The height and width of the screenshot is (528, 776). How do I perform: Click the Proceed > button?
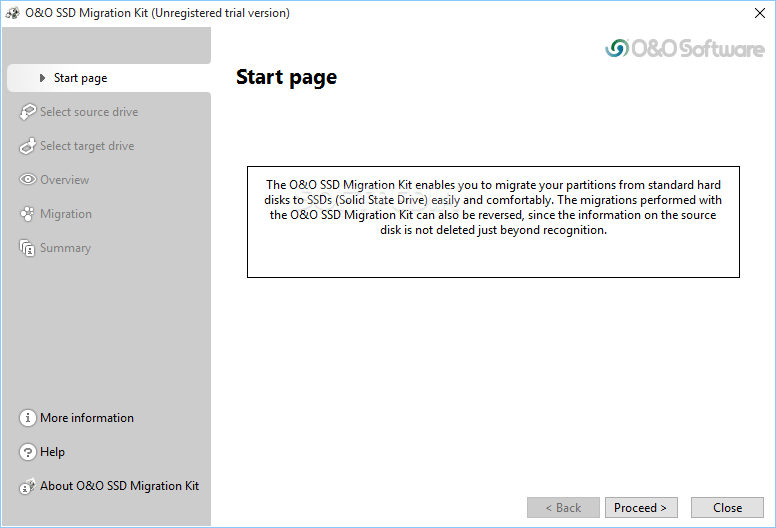coord(641,508)
